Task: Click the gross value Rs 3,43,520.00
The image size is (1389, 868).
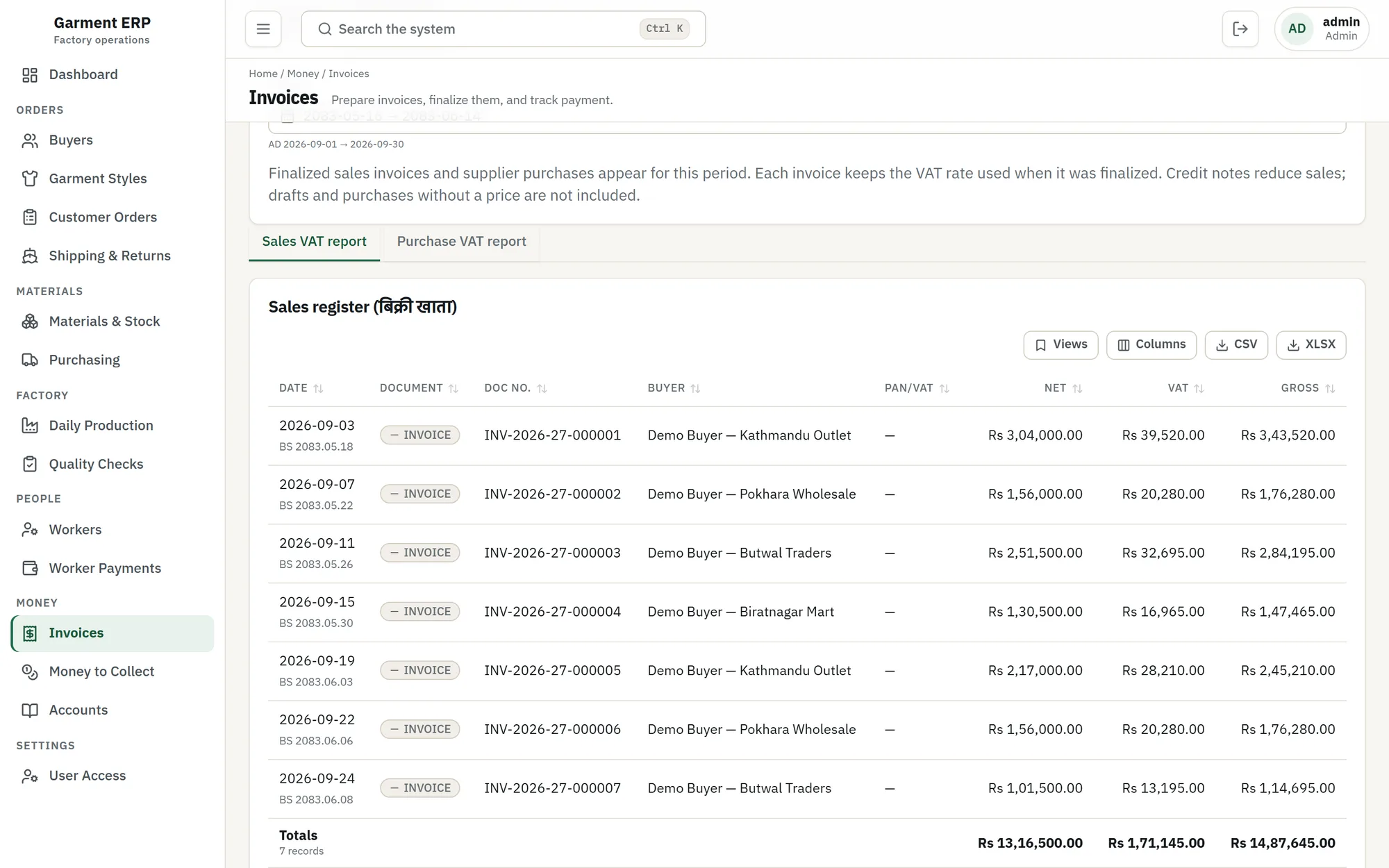Action: (x=1288, y=435)
